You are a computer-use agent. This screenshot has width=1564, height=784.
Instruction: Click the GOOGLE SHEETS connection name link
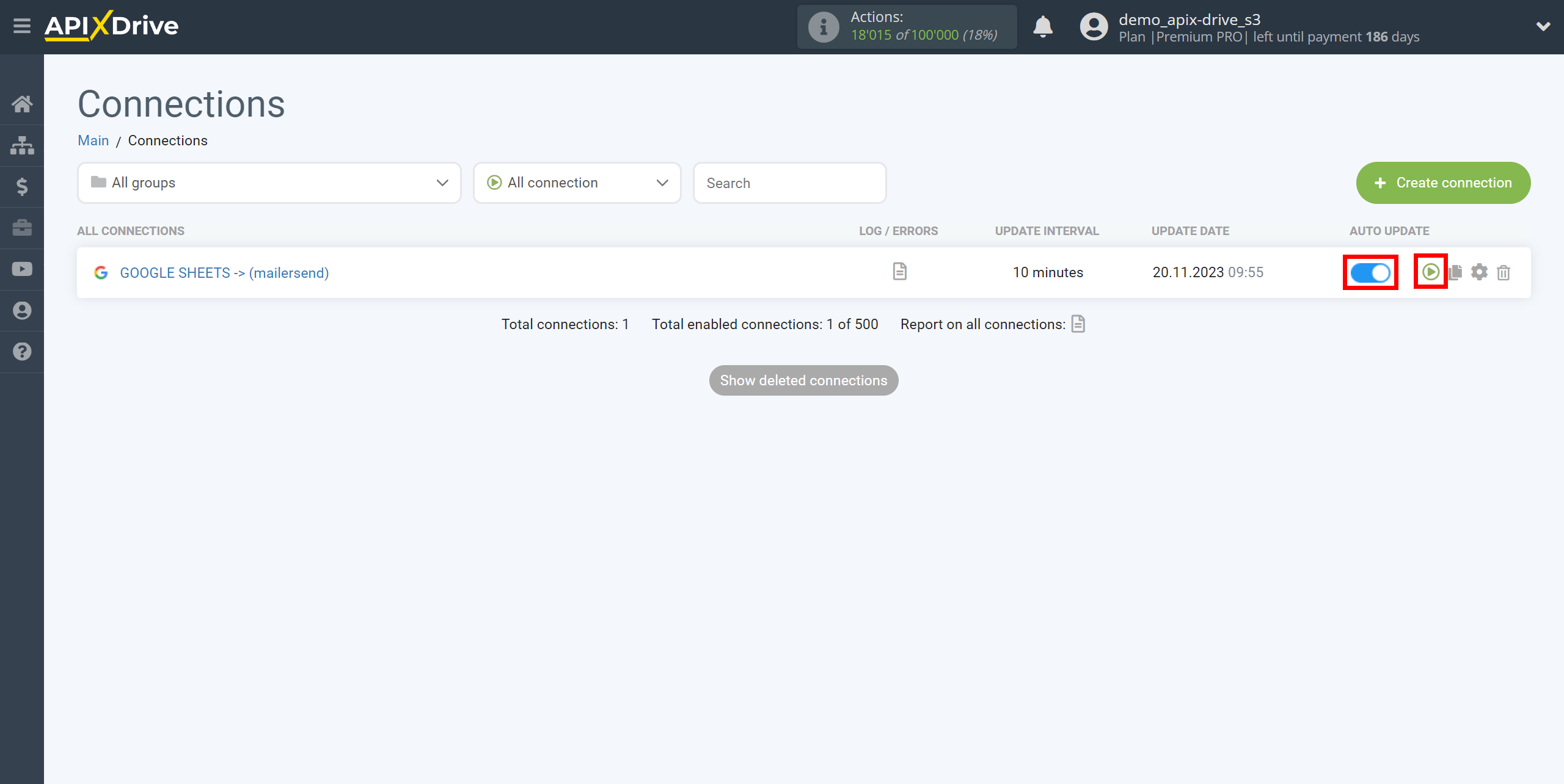pyautogui.click(x=224, y=272)
